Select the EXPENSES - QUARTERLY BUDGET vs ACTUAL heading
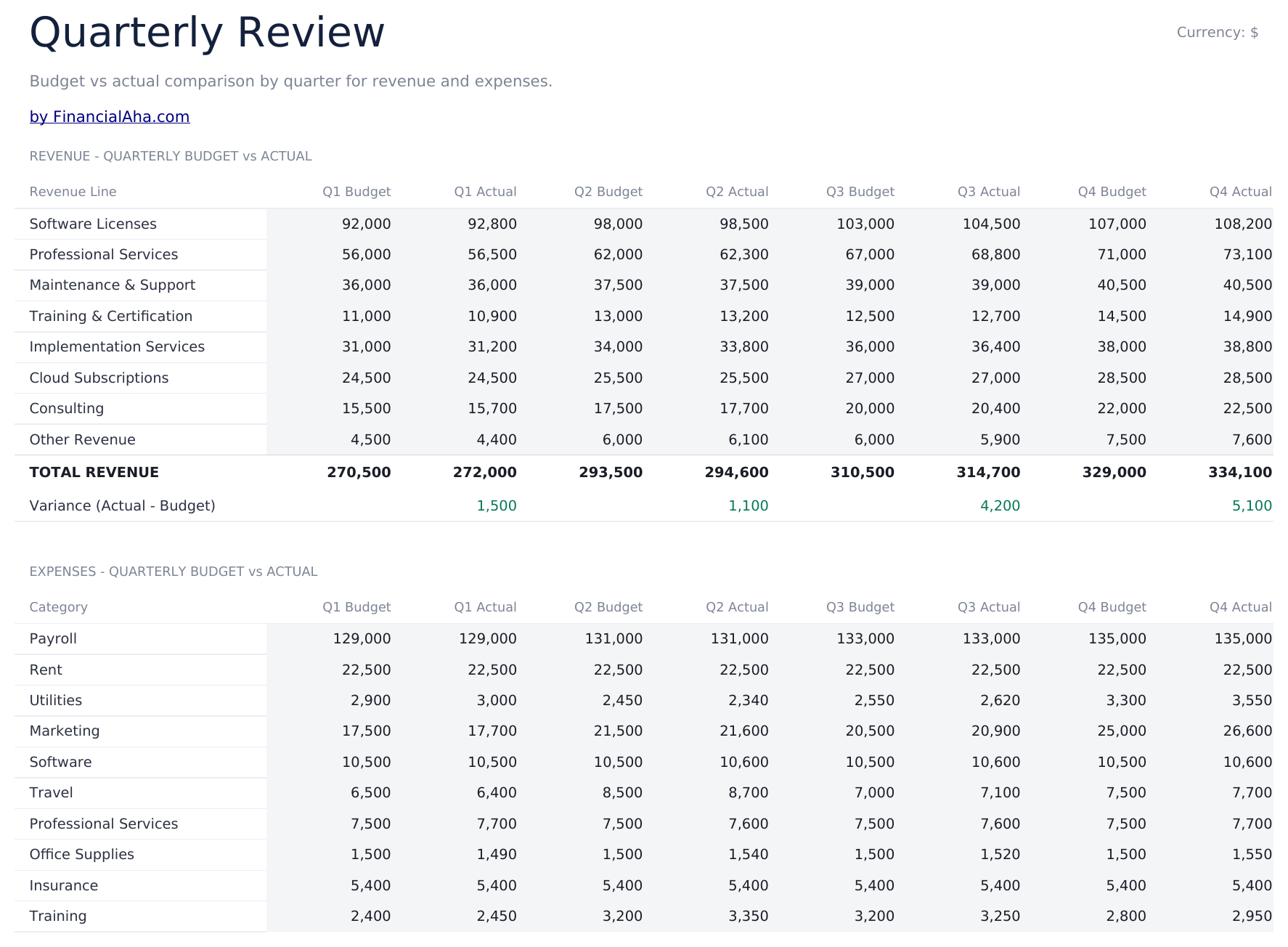Viewport: 1288px width, 947px height. pyautogui.click(x=174, y=572)
